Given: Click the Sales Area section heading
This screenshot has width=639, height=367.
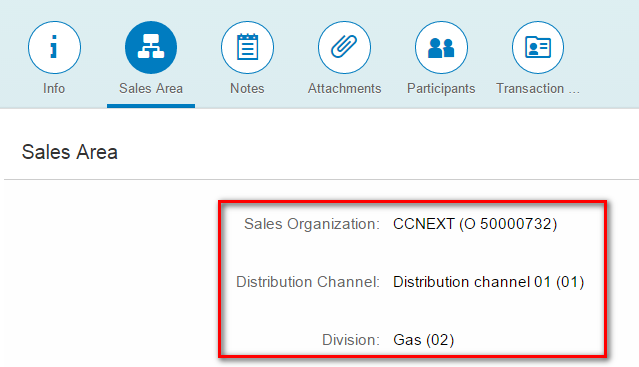Looking at the screenshot, I should (x=70, y=152).
